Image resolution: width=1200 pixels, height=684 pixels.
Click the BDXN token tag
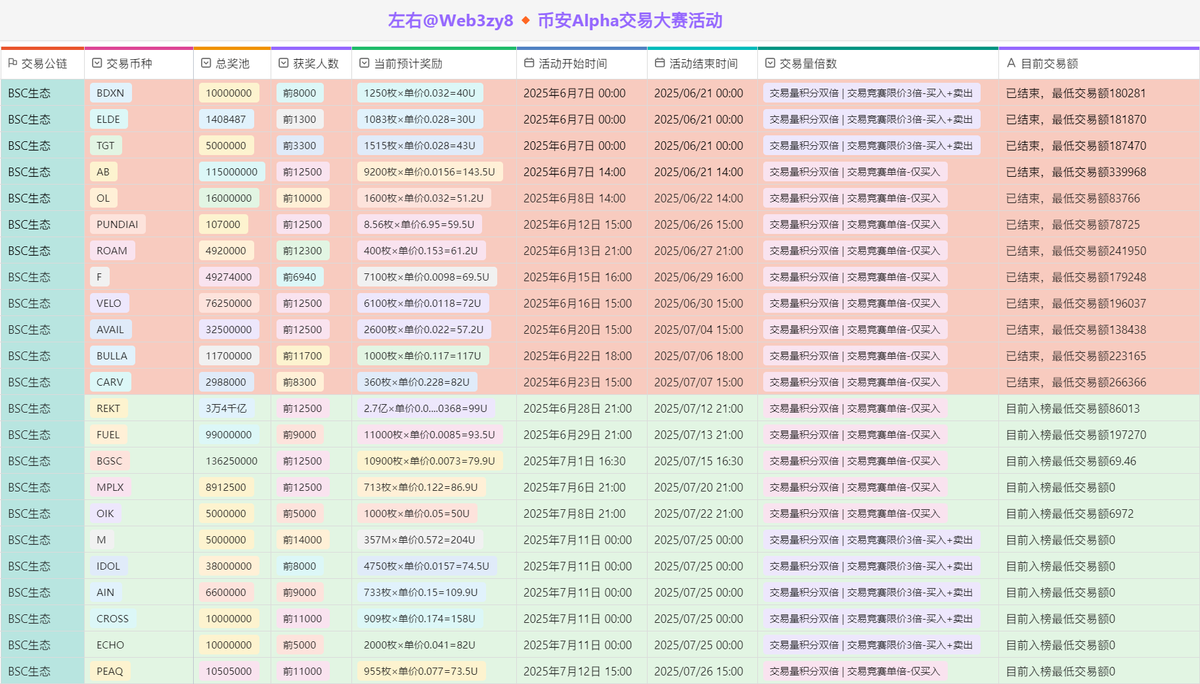pyautogui.click(x=111, y=93)
